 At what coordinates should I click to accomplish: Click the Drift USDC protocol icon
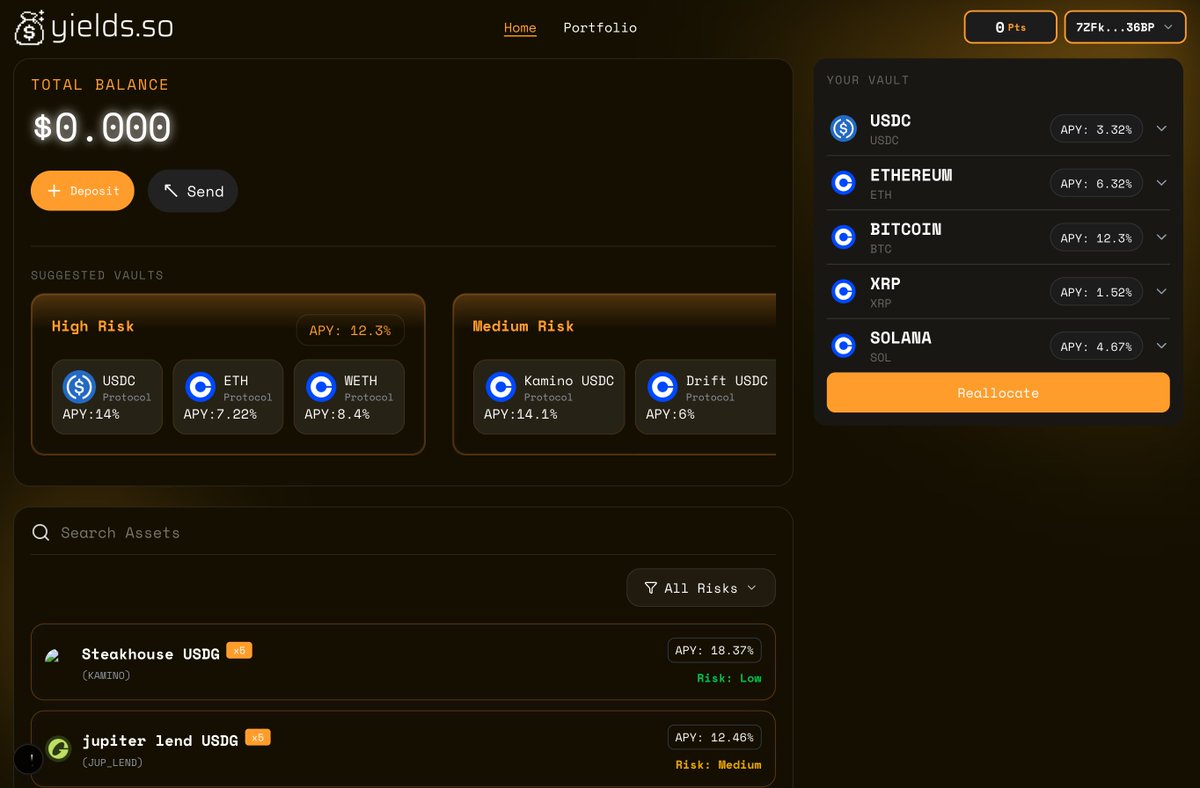click(662, 387)
